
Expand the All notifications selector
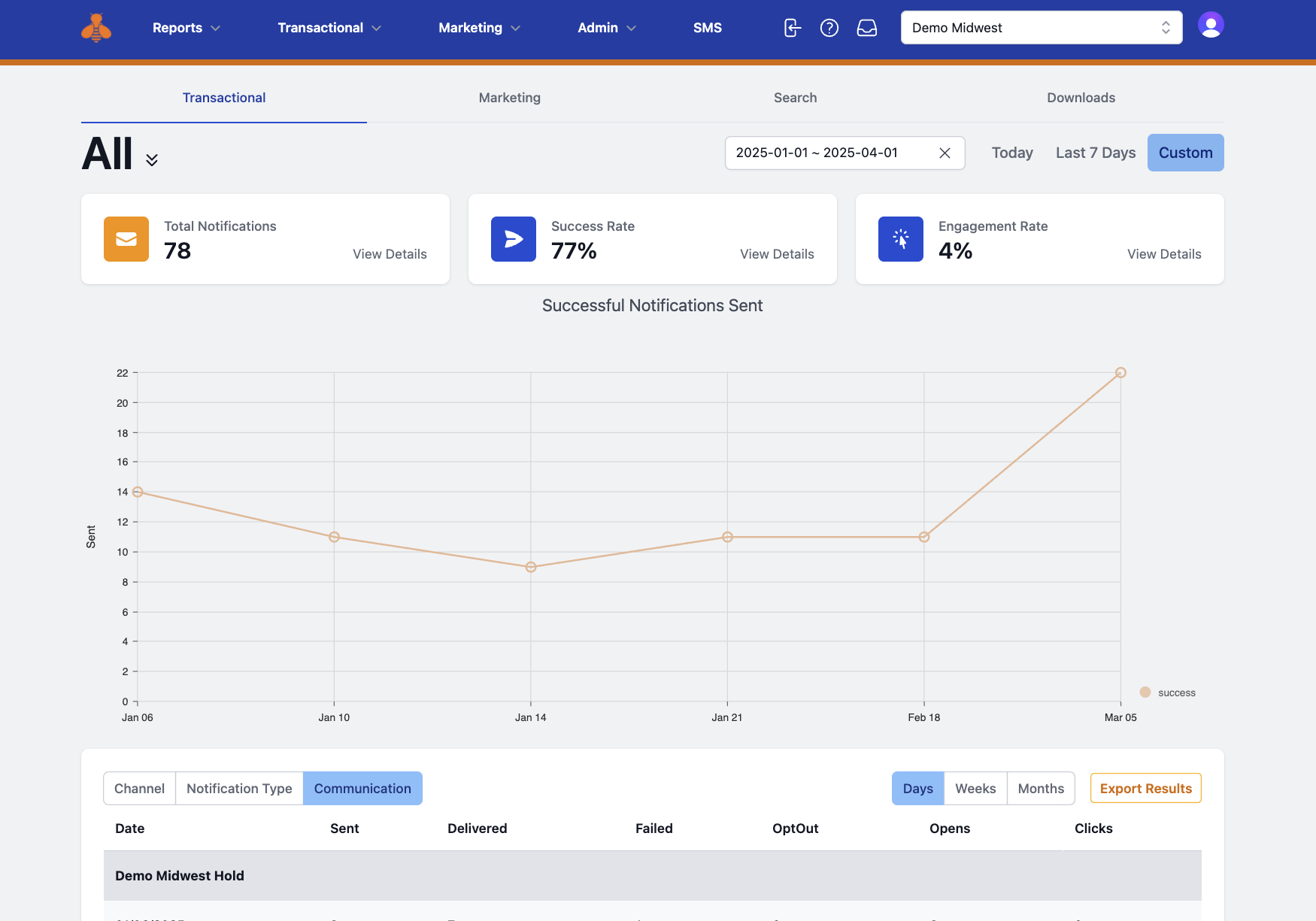[x=151, y=159]
